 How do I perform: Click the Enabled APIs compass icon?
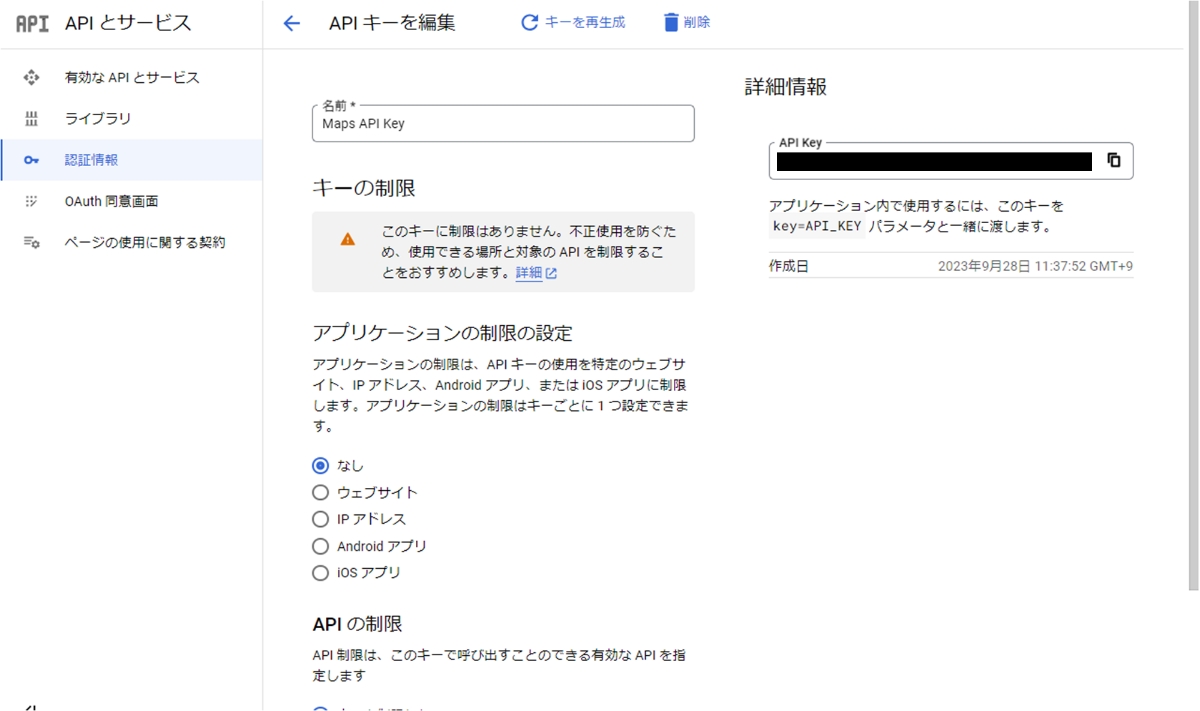[x=34, y=76]
